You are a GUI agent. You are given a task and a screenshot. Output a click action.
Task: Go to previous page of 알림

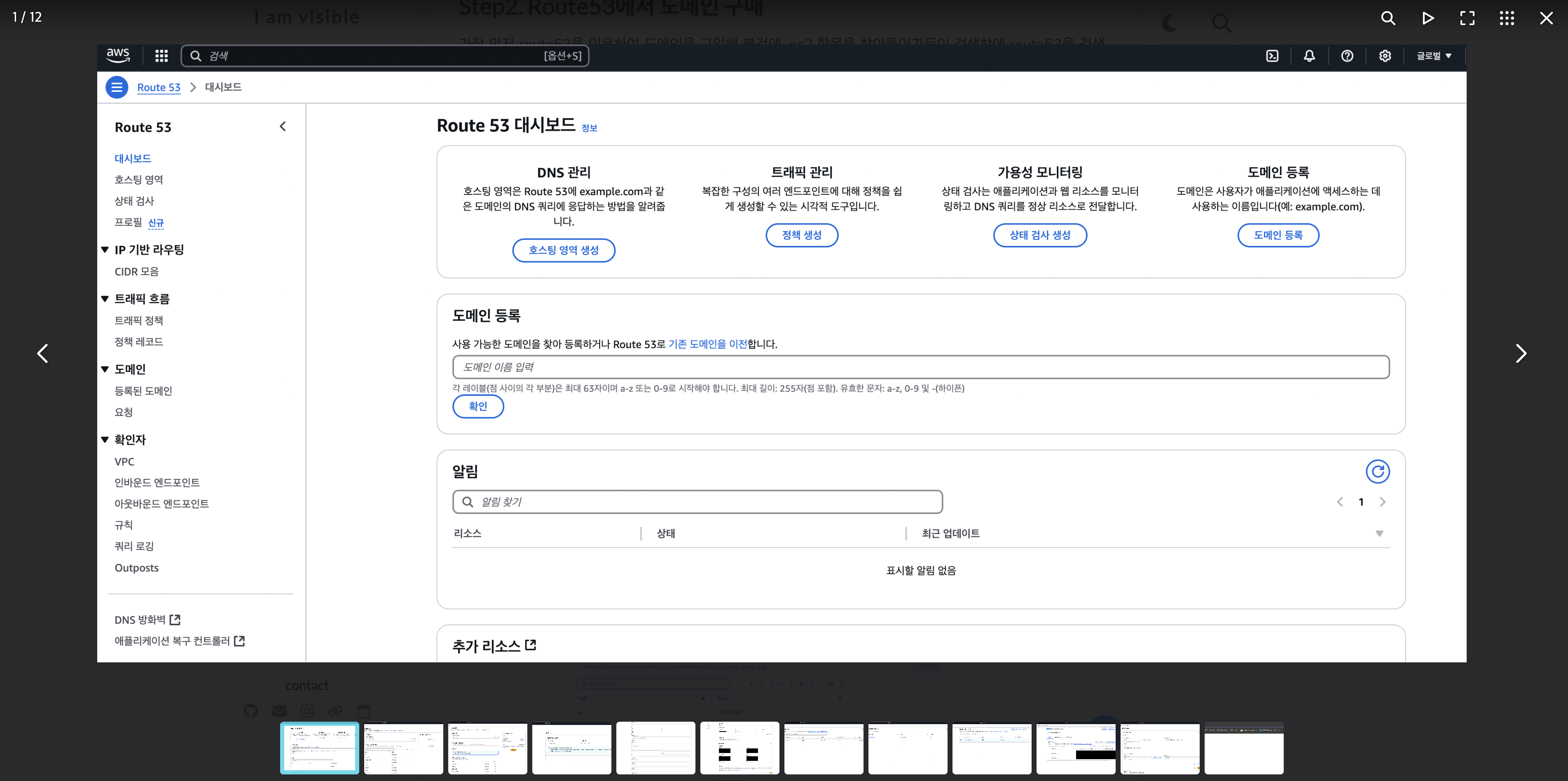pos(1340,502)
